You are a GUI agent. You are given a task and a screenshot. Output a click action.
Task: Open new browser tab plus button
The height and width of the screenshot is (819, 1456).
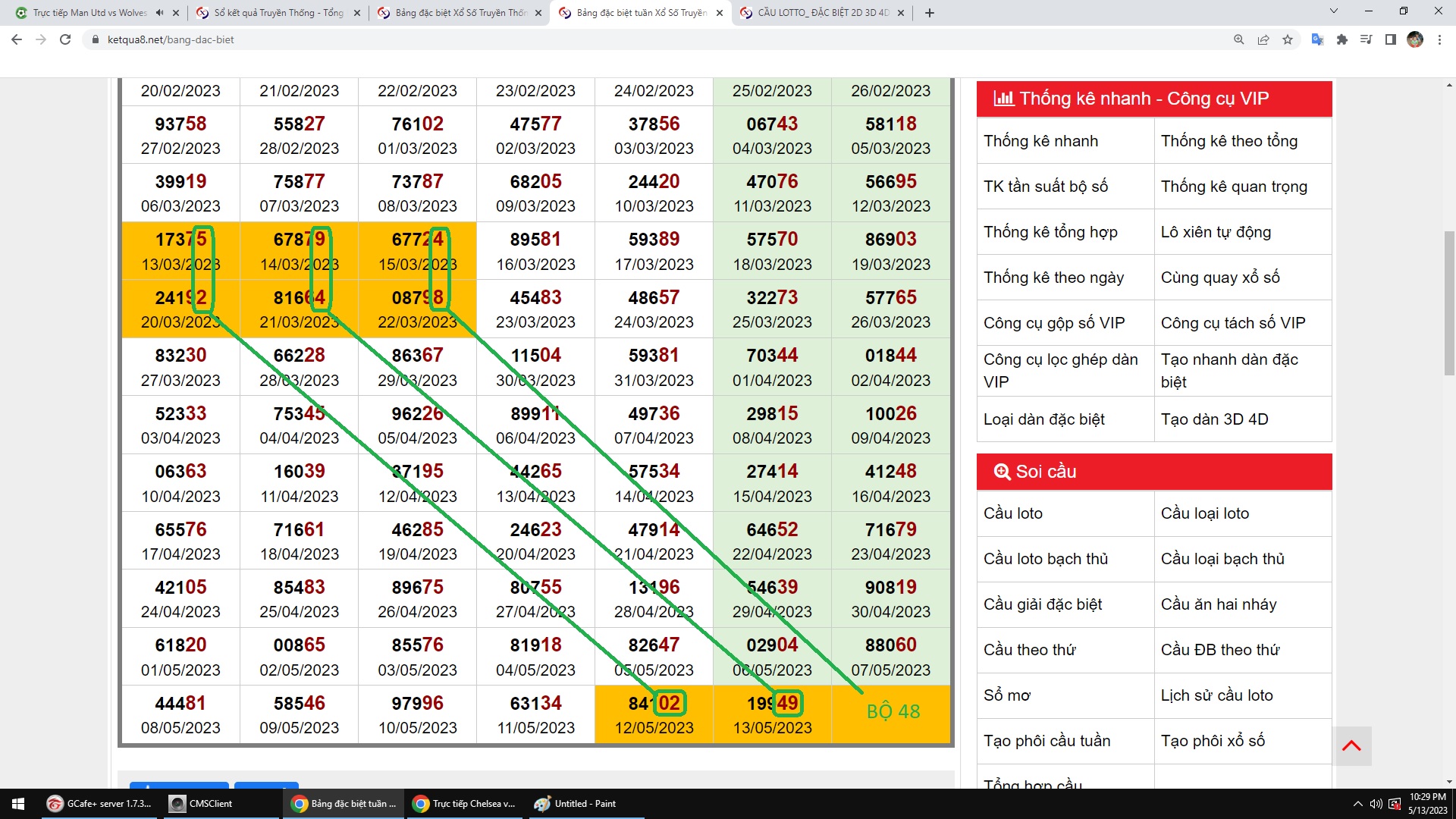point(930,13)
